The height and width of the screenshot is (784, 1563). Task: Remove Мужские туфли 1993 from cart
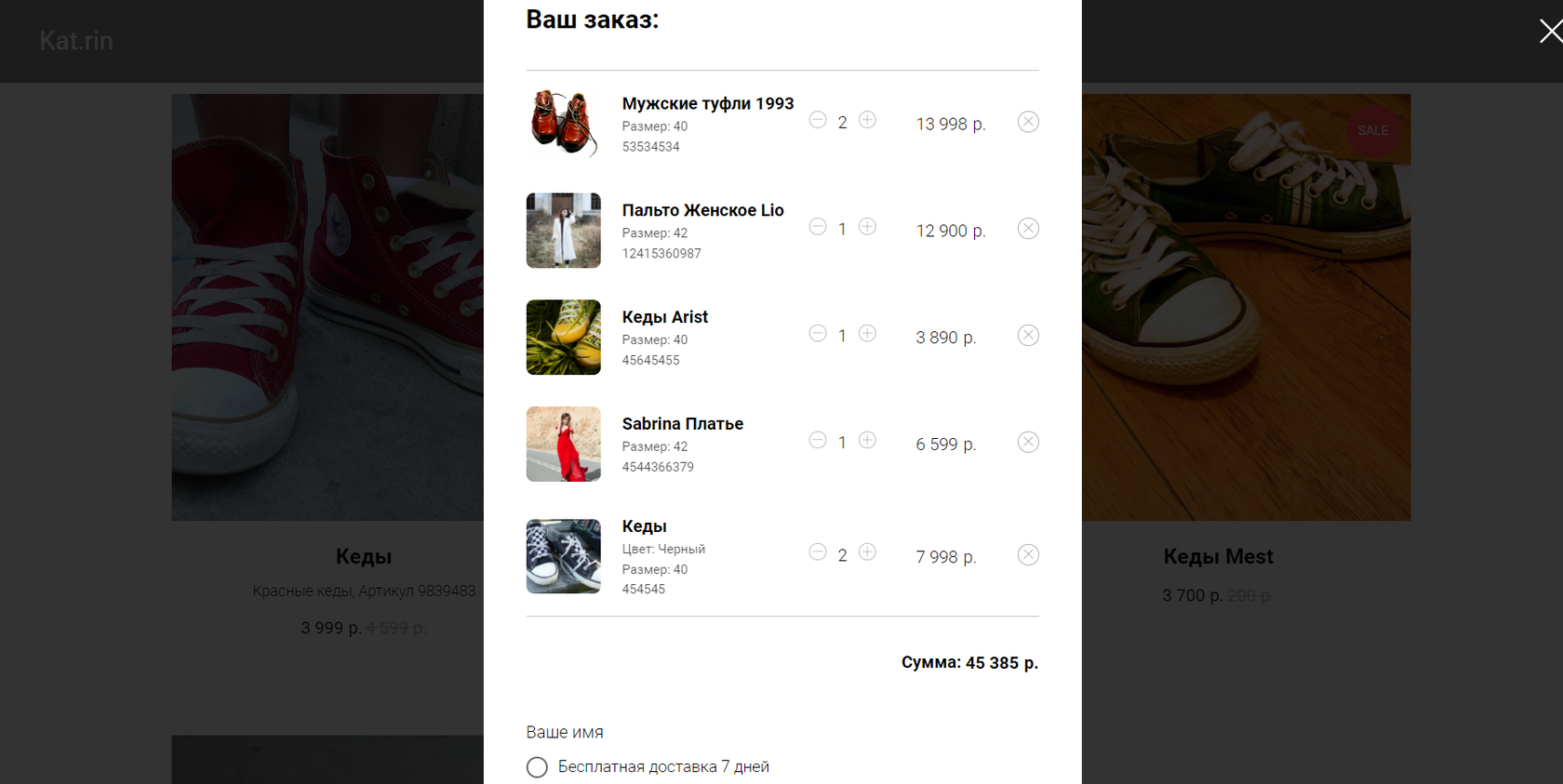click(x=1028, y=122)
